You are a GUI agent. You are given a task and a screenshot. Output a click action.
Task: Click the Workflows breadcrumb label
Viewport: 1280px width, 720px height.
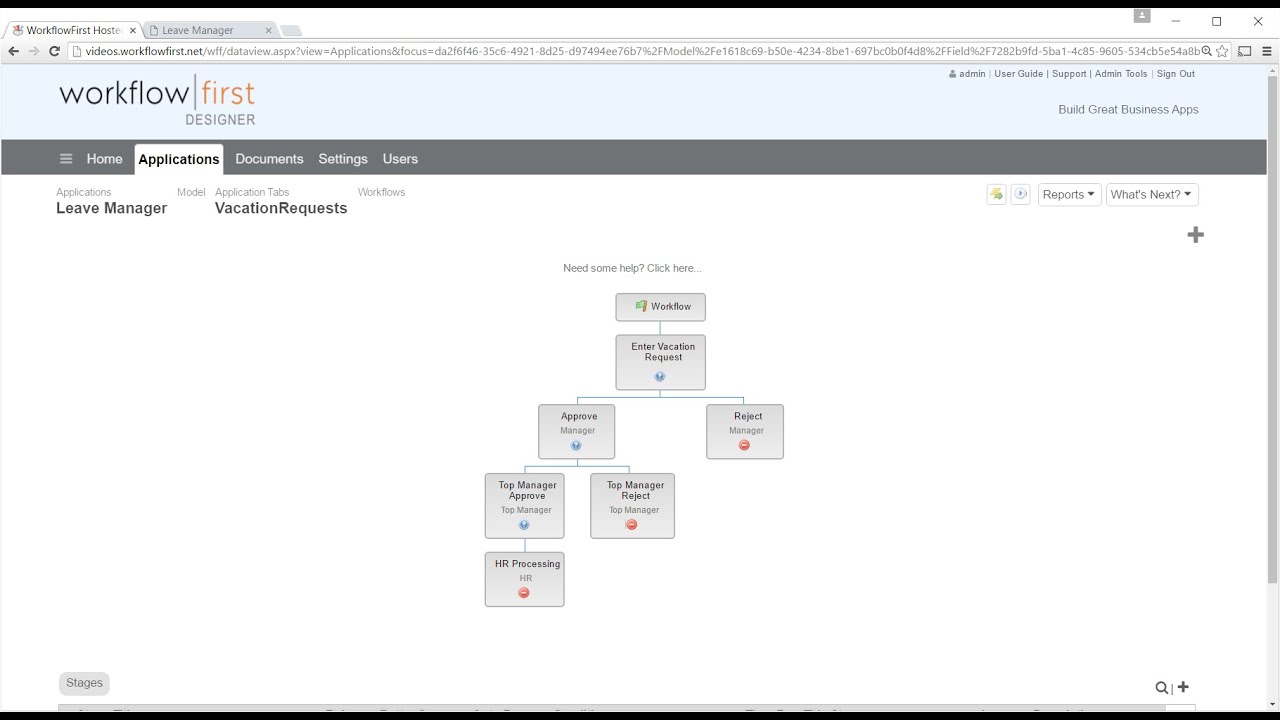(381, 192)
